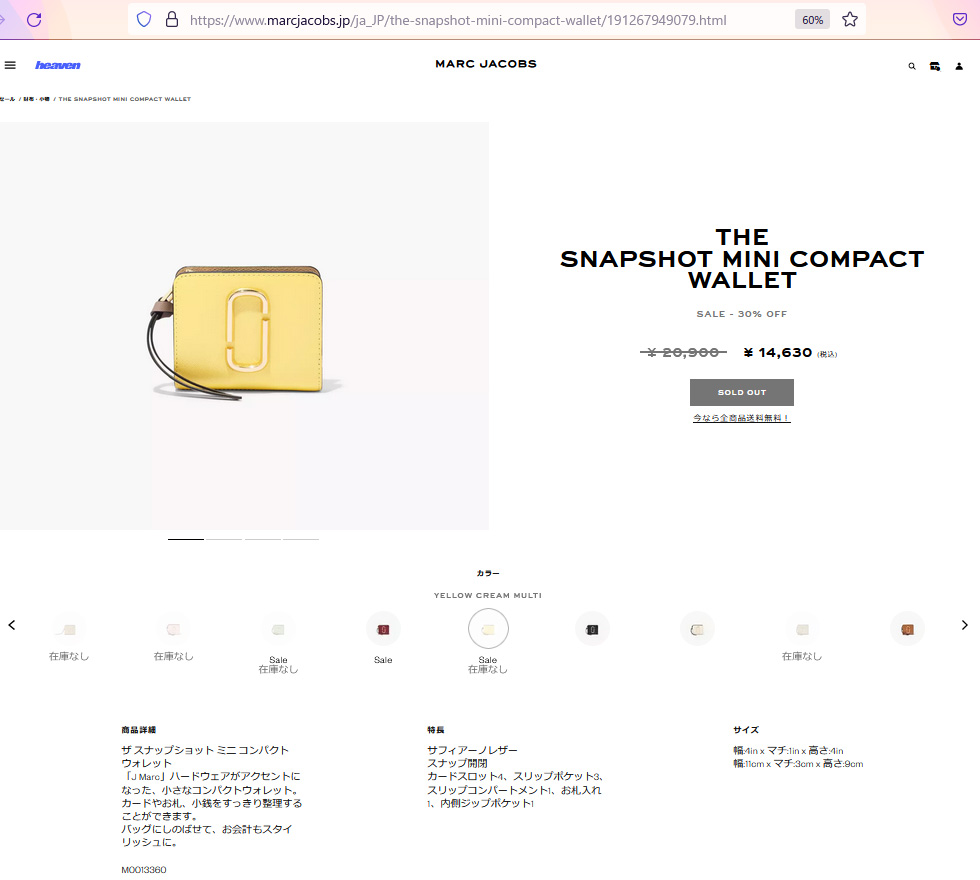Click the yellow wallet product image

[244, 326]
